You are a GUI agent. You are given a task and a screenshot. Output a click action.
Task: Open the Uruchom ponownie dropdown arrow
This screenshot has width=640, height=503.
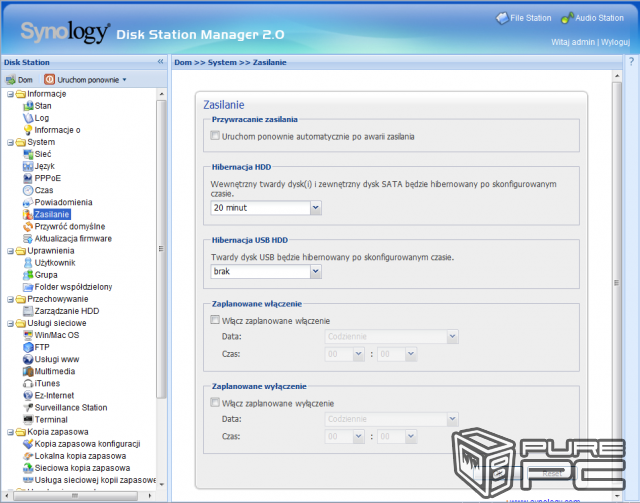[x=124, y=80]
